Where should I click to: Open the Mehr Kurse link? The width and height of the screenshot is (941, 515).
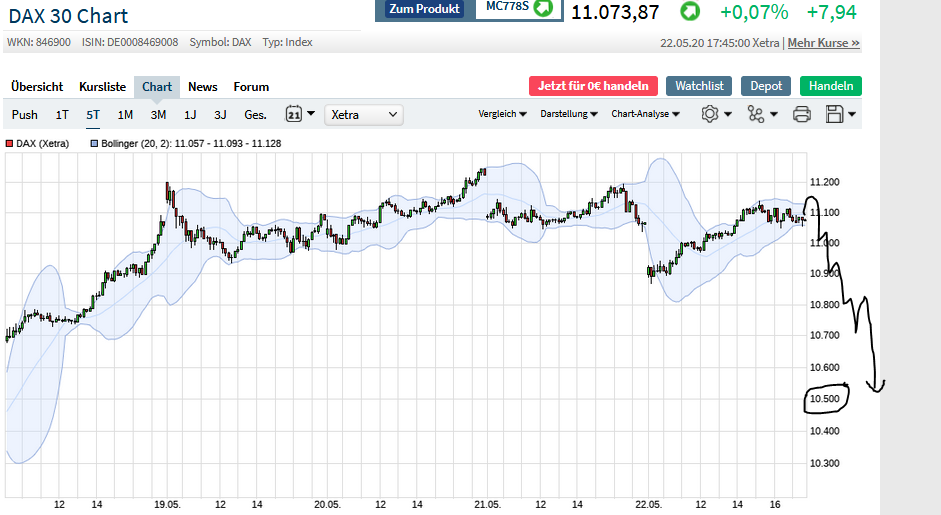(823, 43)
